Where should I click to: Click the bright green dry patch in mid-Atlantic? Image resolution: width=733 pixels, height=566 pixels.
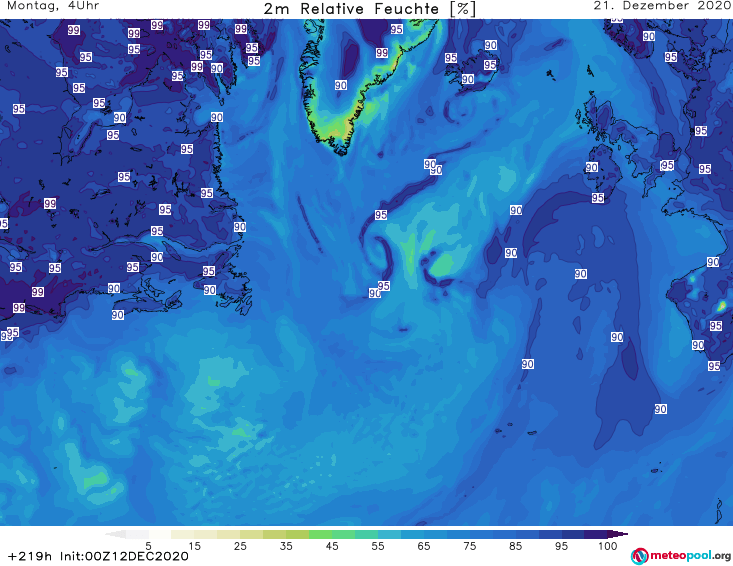[x=442, y=265]
